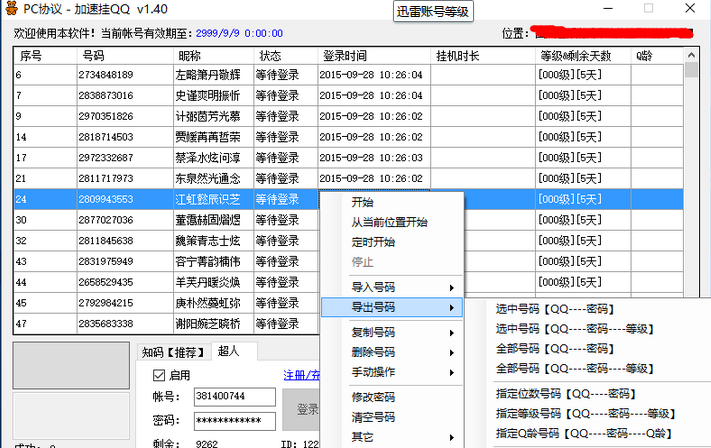
Task: Click the gray captcha image box
Action: 71,365
